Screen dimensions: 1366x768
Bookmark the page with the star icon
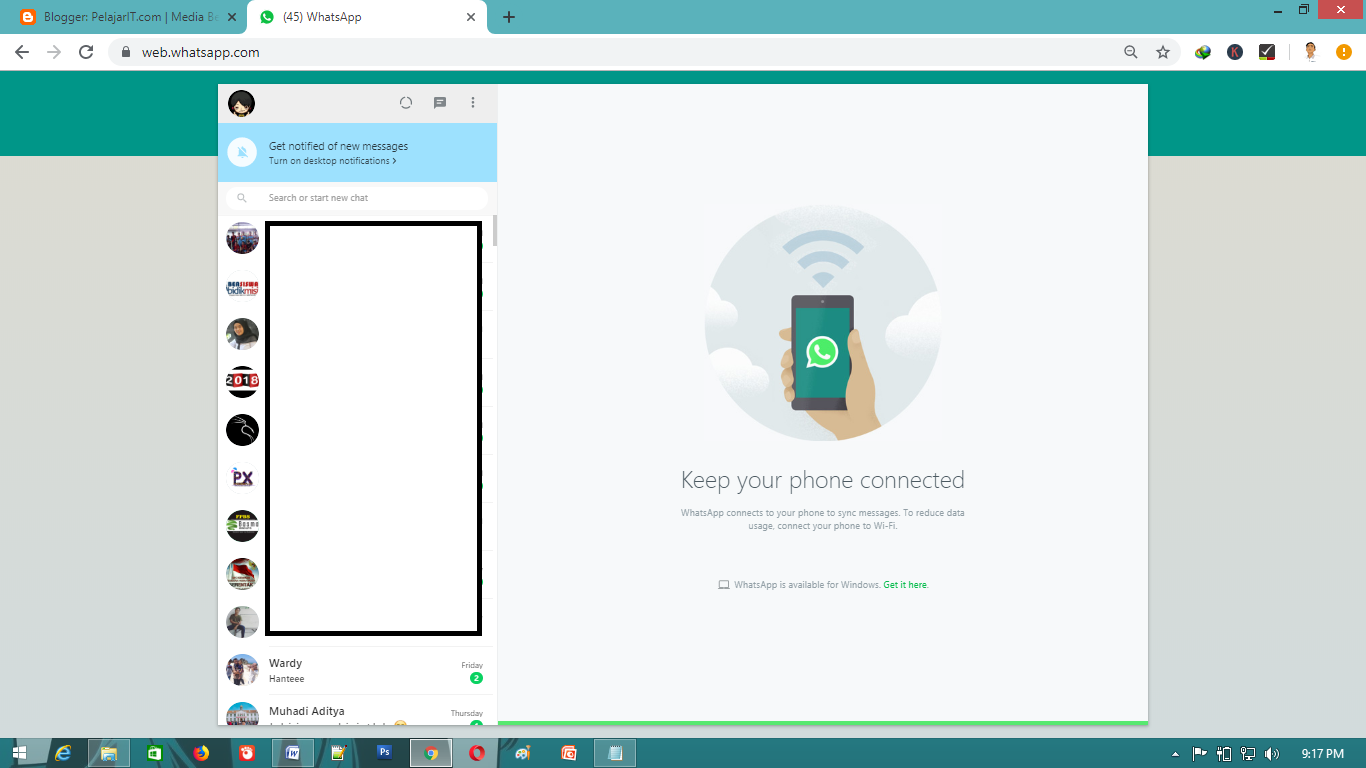click(x=1162, y=50)
